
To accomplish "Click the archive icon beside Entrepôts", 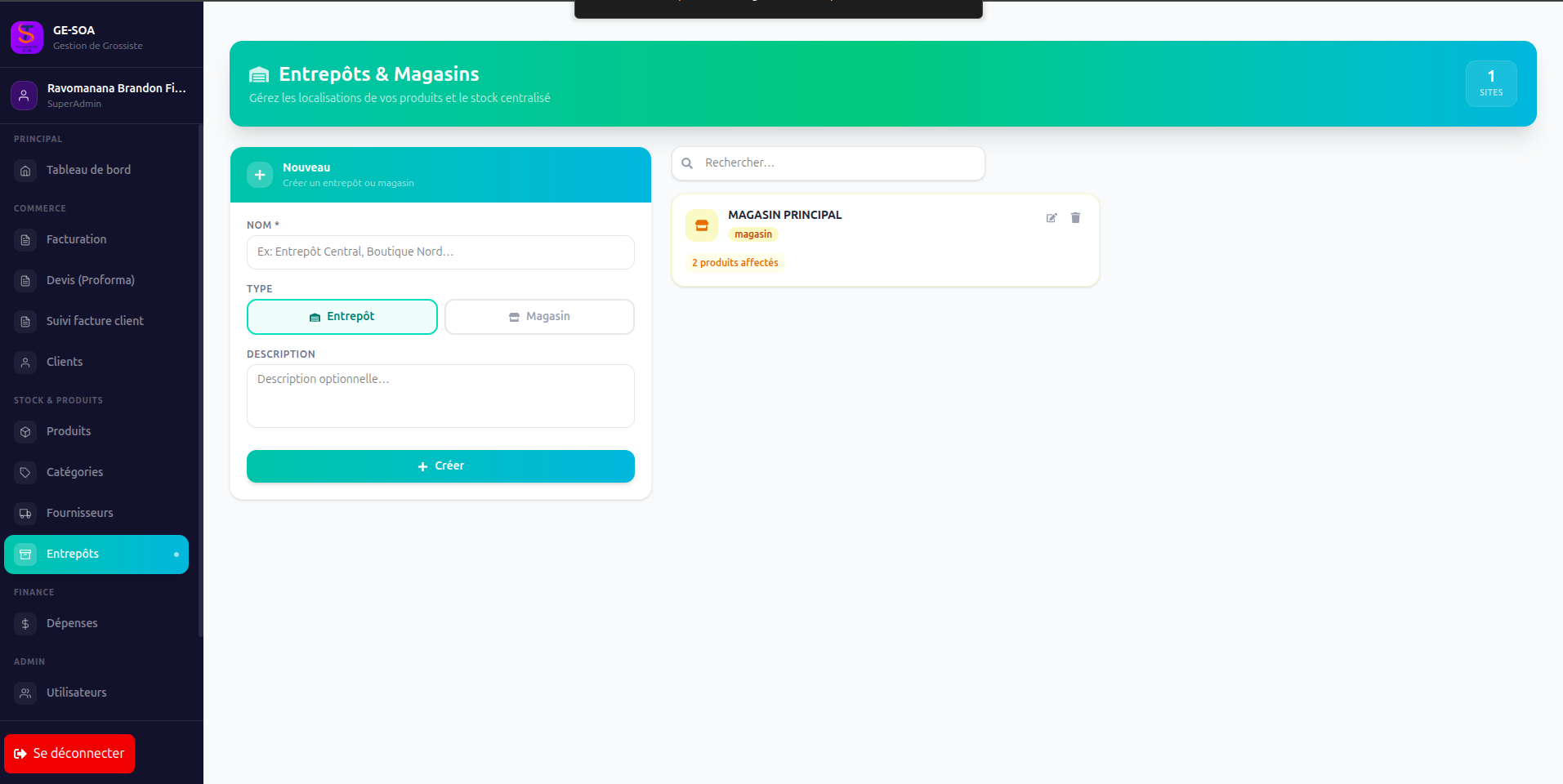I will 25,555.
